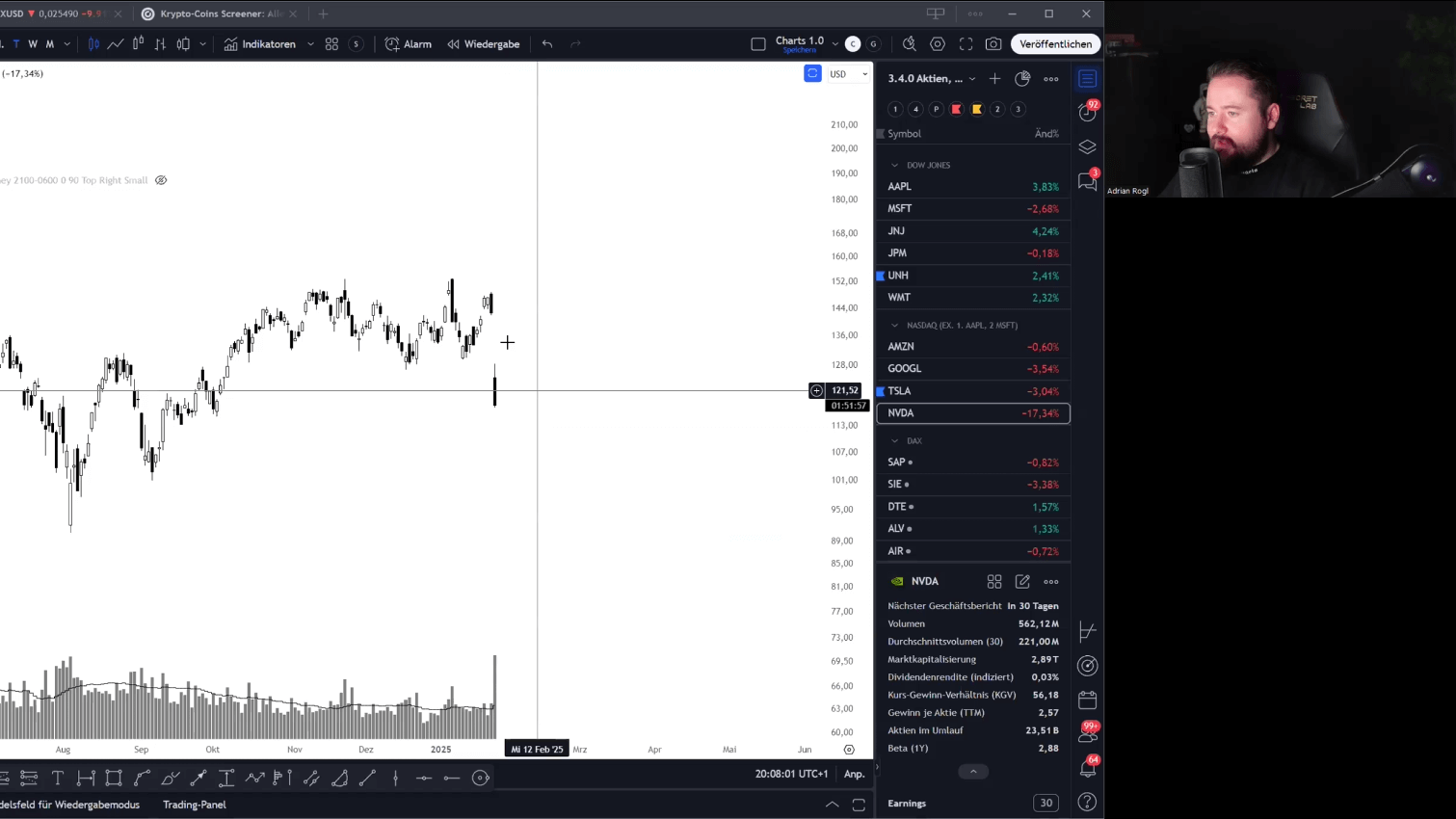
Task: Select the Brush drawing tool
Action: 171,778
